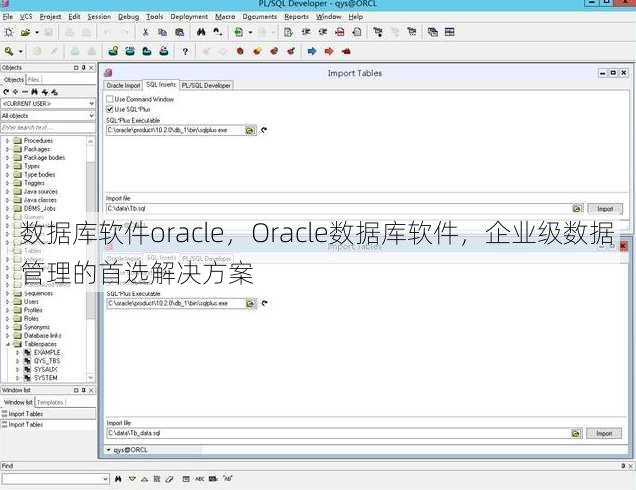Switch to the Templates tab
636x490 pixels.
point(50,402)
